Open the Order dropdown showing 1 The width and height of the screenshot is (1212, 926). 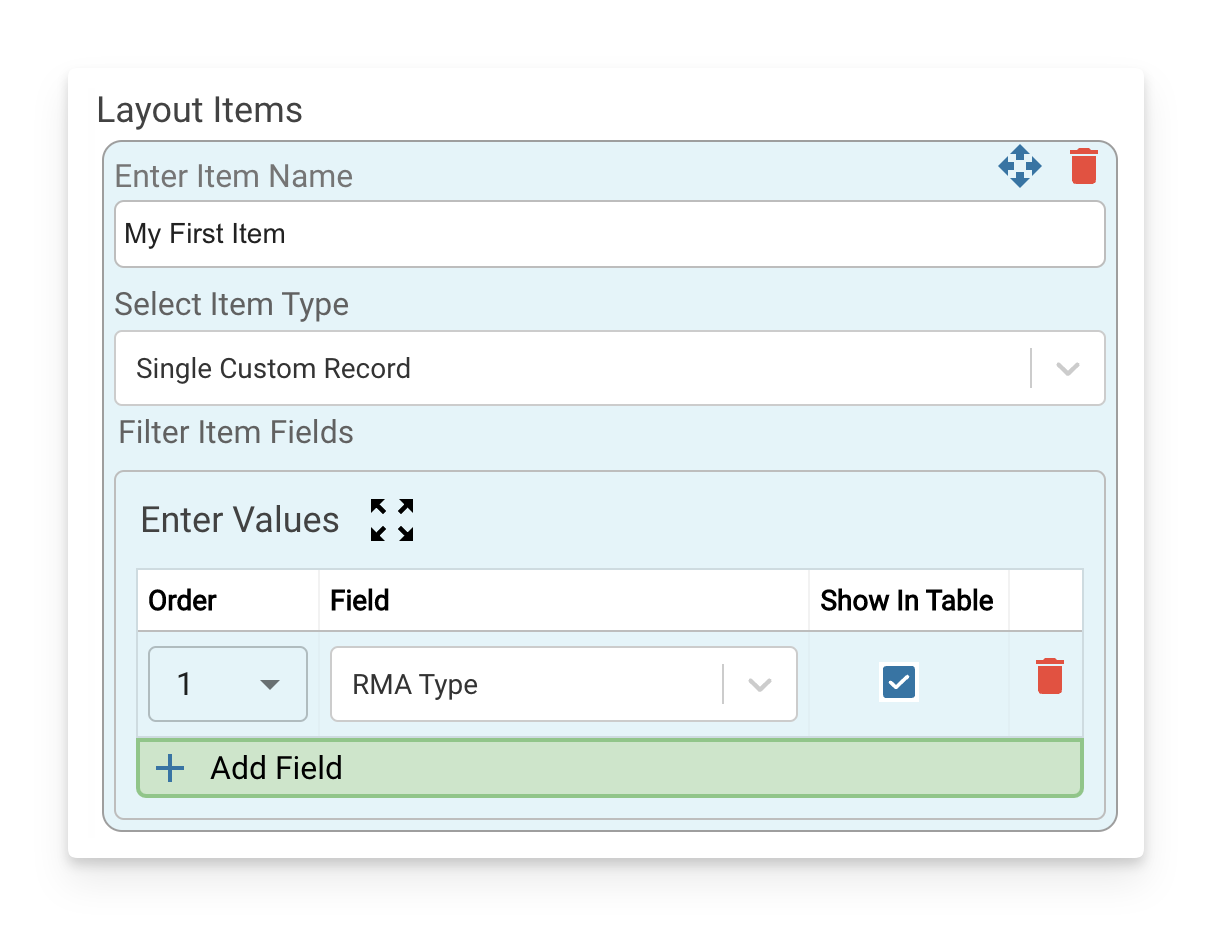[227, 684]
